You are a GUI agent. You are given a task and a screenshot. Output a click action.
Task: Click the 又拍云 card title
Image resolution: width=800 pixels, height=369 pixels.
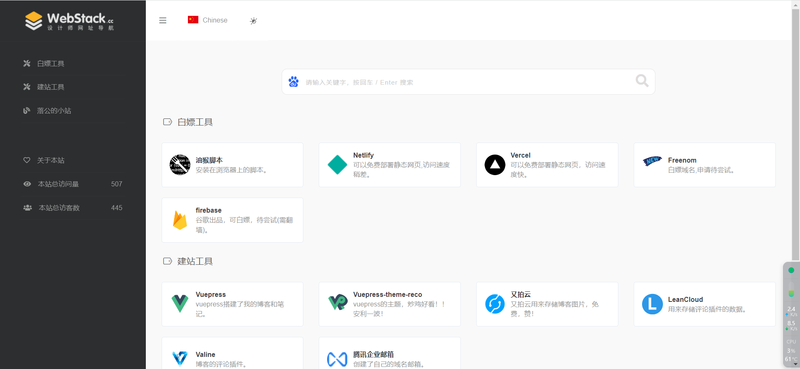(521, 294)
